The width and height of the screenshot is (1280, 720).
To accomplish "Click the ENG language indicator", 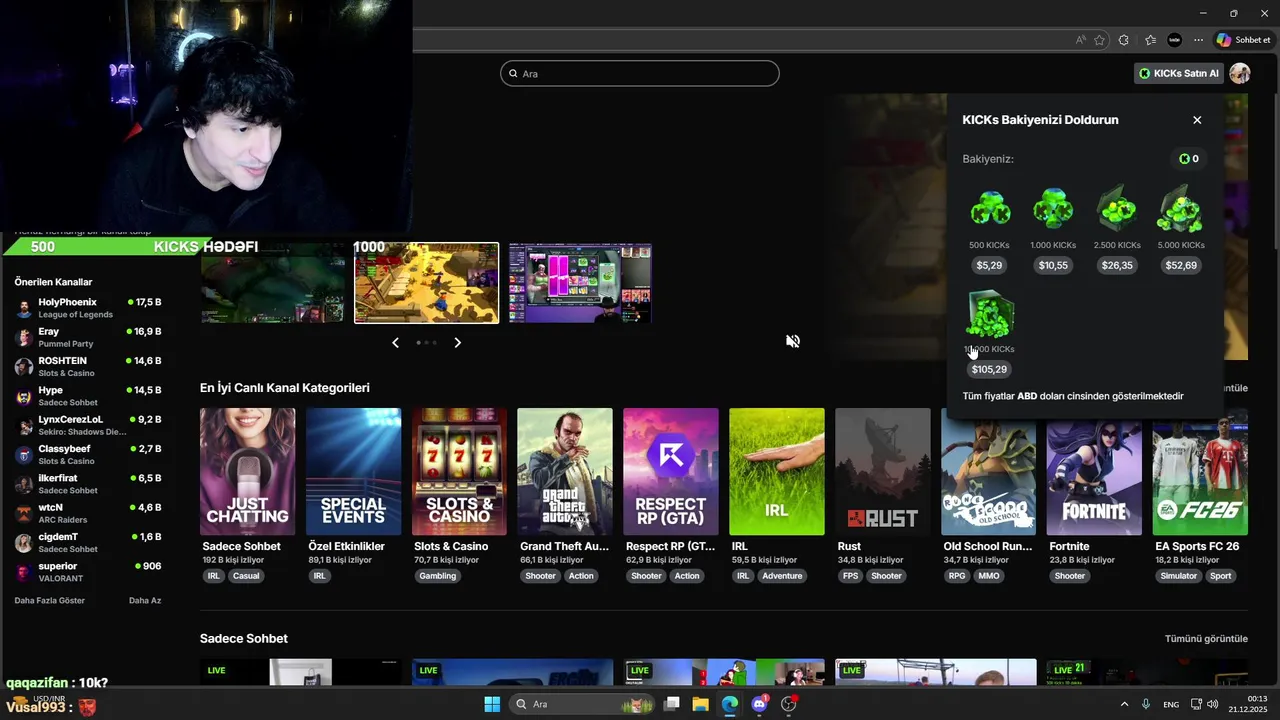I will (x=1171, y=705).
